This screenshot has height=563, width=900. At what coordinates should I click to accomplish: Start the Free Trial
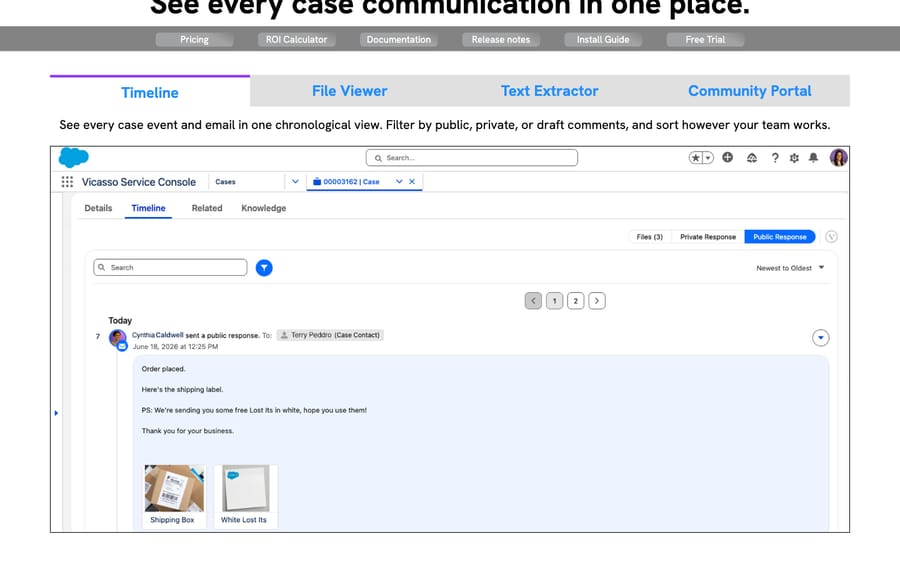click(705, 40)
